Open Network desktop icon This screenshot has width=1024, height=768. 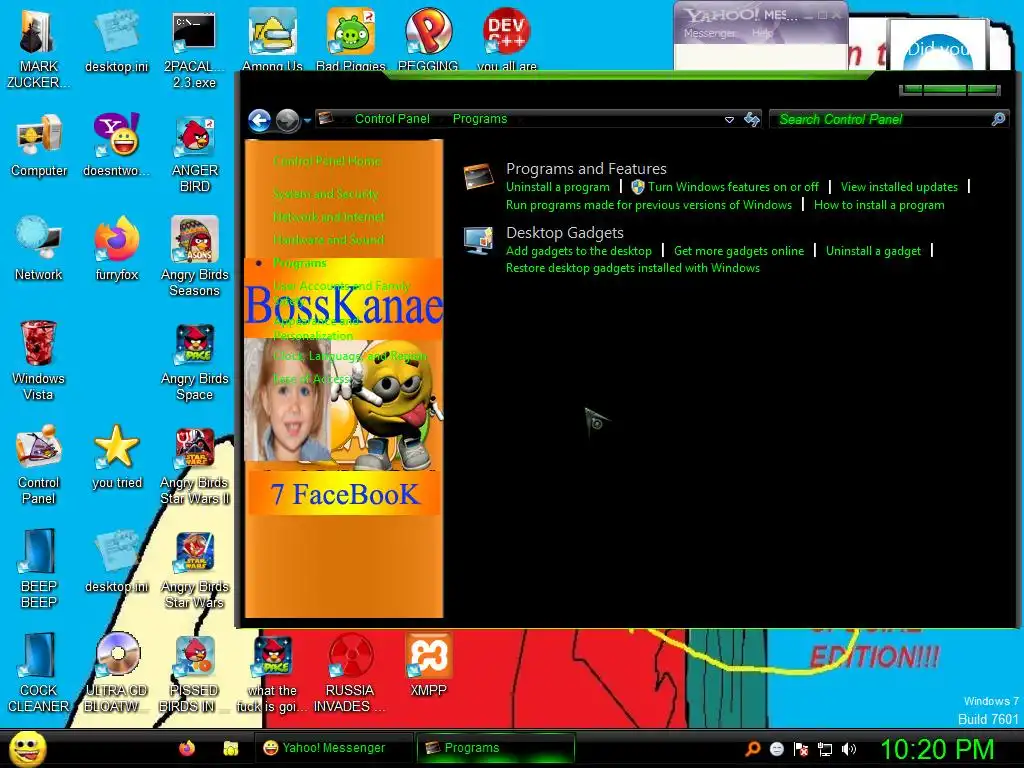39,248
